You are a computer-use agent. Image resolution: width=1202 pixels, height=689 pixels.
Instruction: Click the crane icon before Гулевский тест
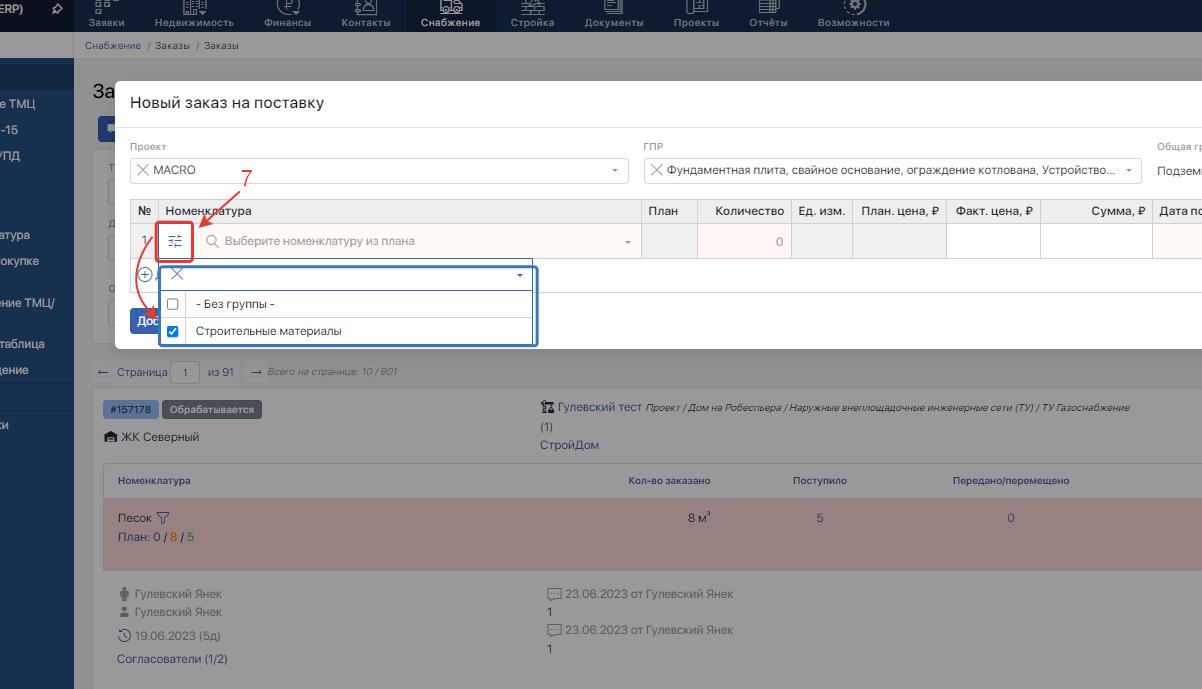click(547, 407)
